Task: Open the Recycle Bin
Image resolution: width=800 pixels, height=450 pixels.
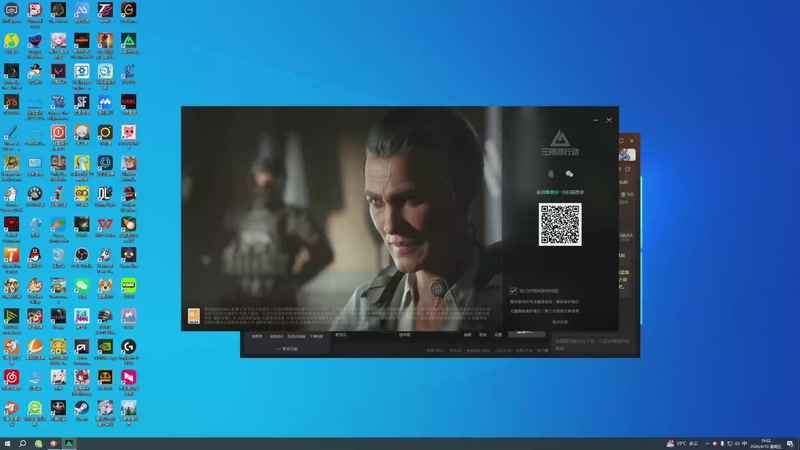Action: 58,257
